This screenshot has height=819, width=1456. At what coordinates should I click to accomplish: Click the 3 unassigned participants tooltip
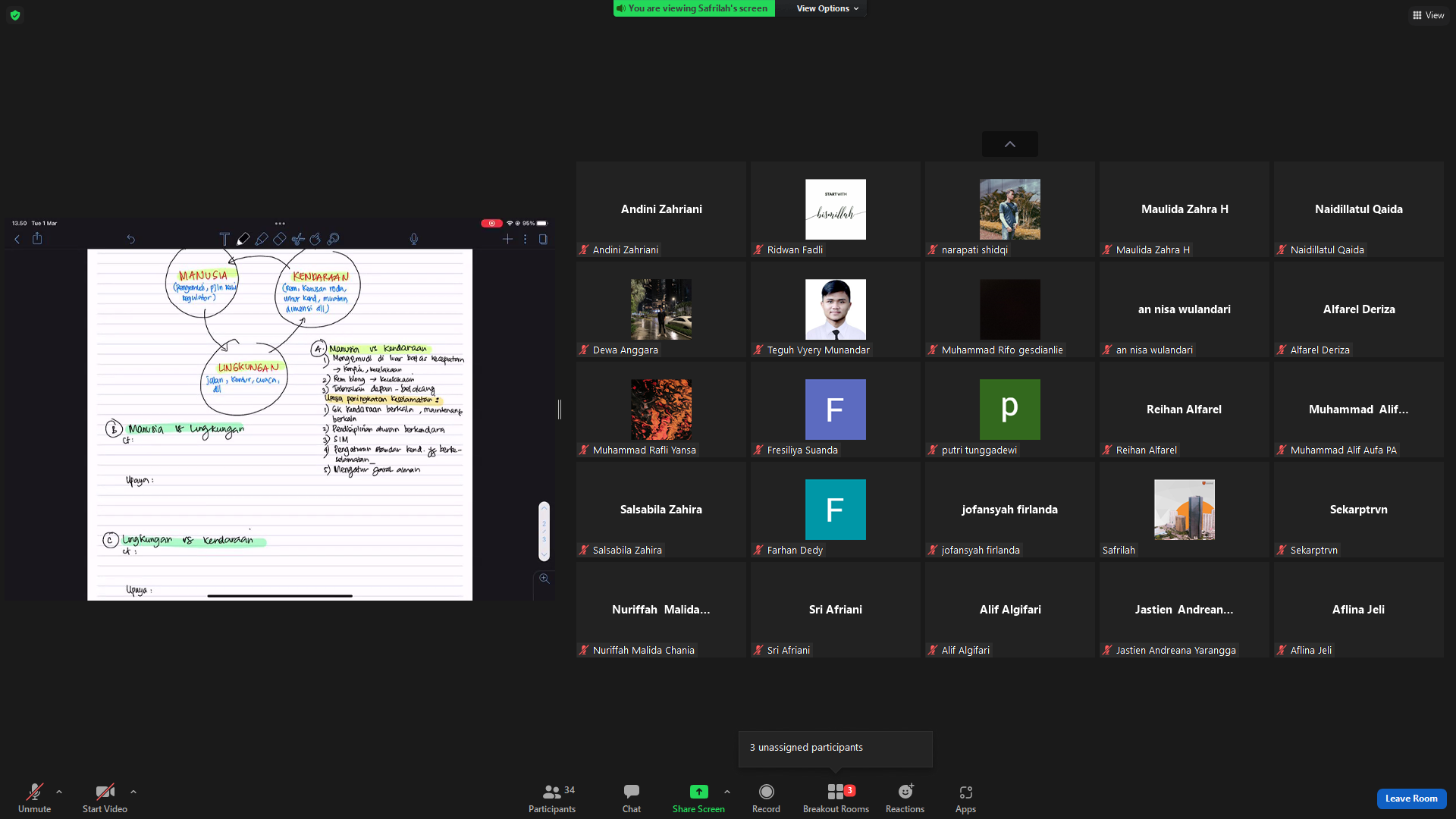click(835, 748)
